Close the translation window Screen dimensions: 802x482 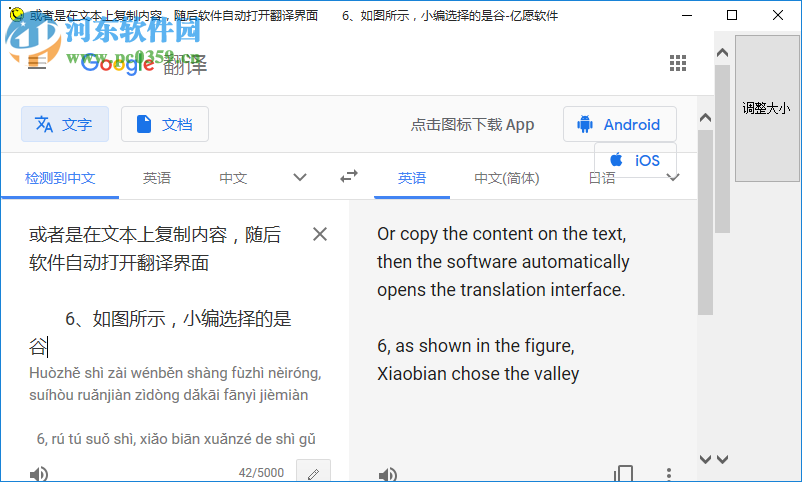coord(777,15)
